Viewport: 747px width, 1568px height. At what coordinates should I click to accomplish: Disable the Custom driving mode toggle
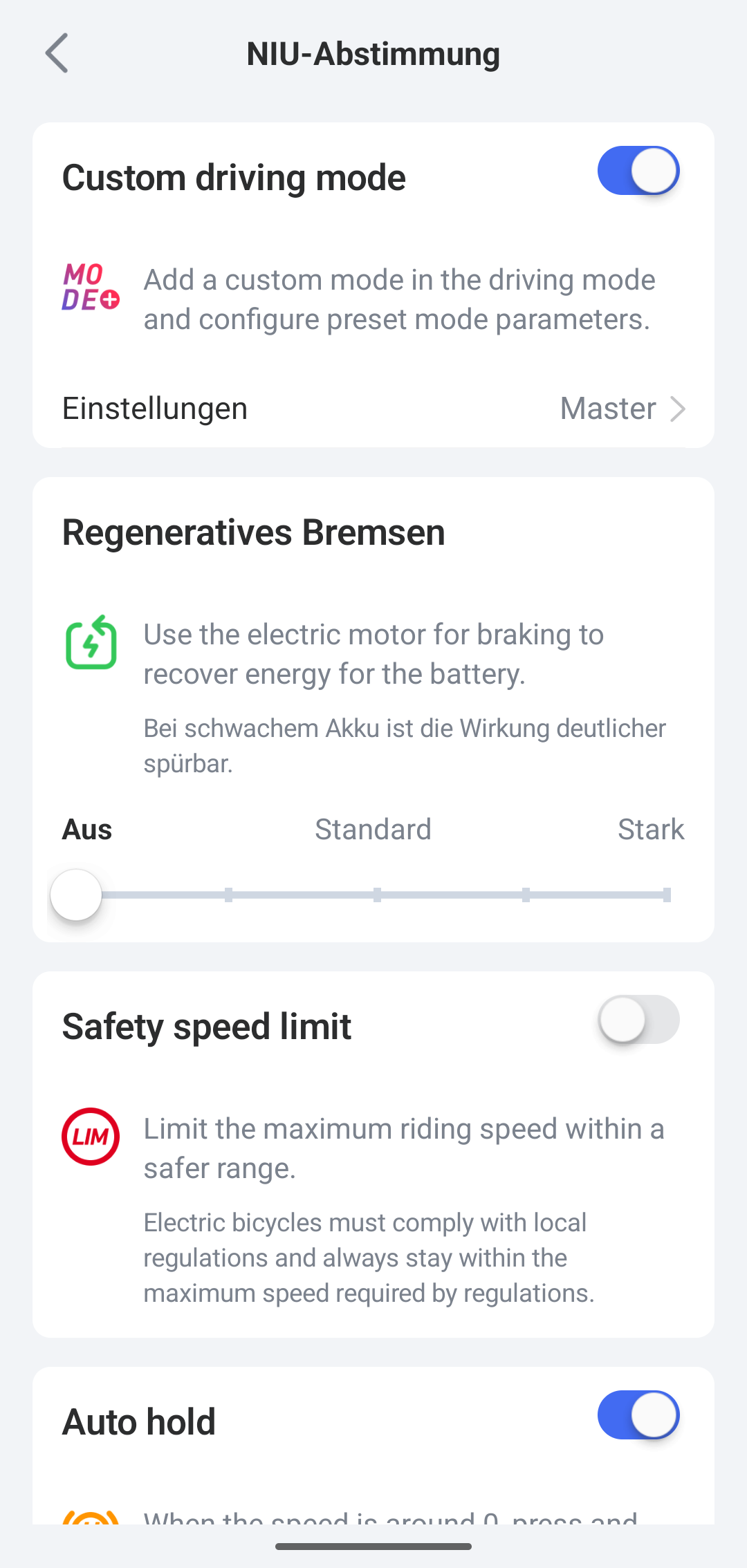coord(638,171)
